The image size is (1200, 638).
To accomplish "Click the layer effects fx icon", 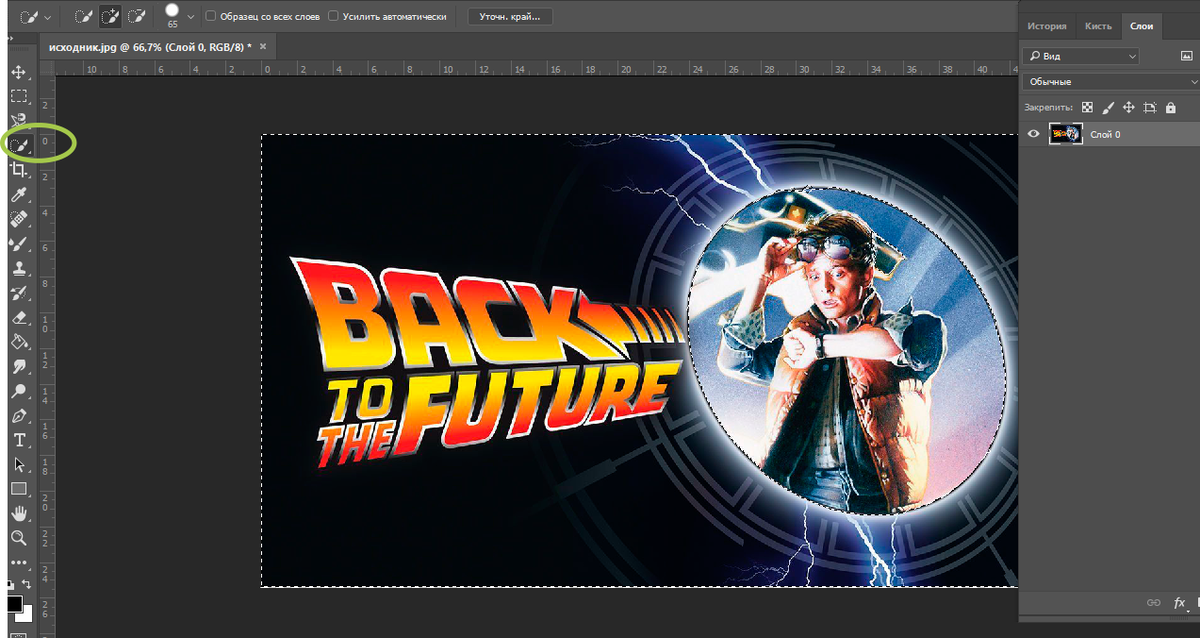I will pos(1179,602).
